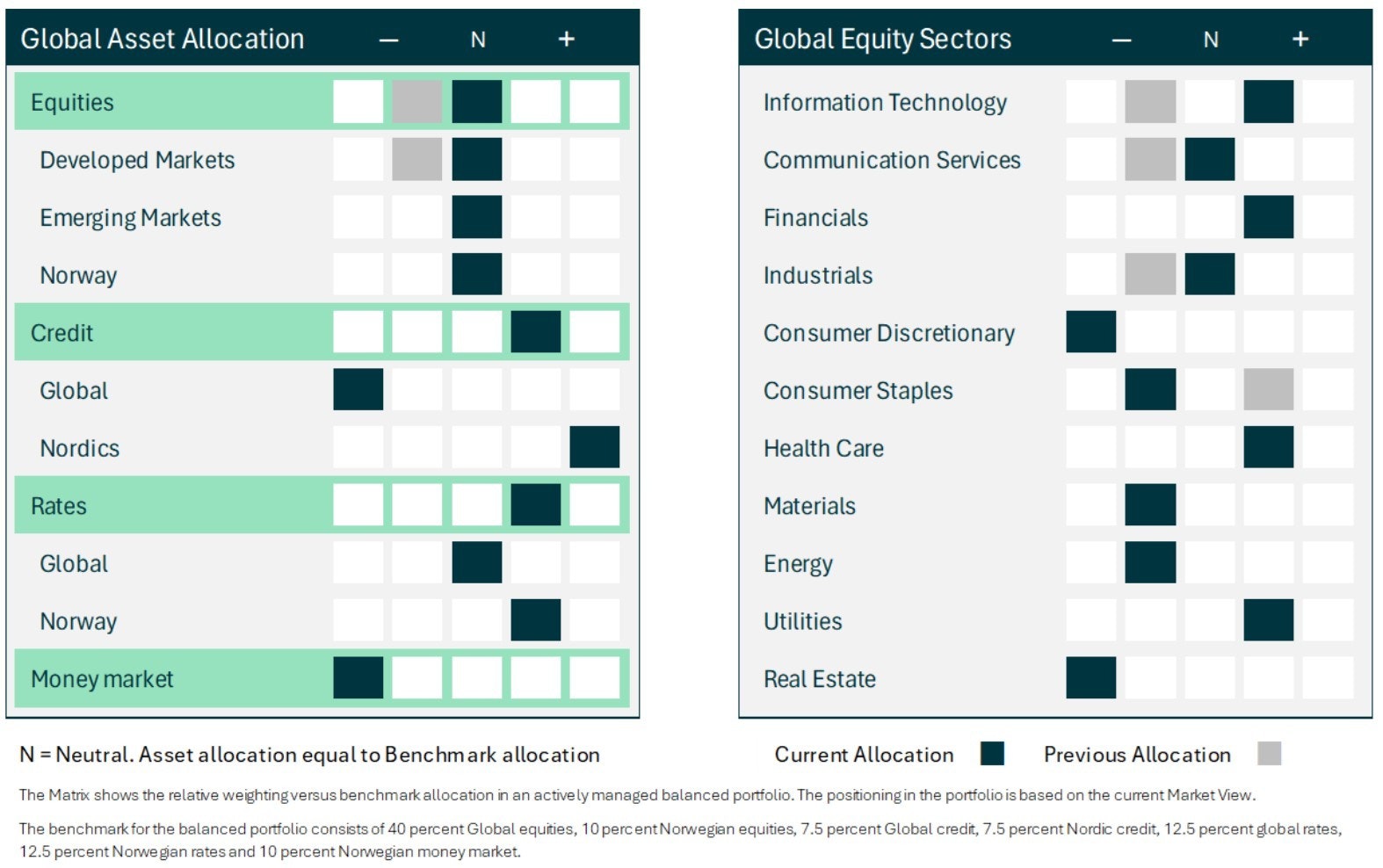The image size is (1383, 868).
Task: Click the Current Allocation legend swatch
Action: pos(992,754)
